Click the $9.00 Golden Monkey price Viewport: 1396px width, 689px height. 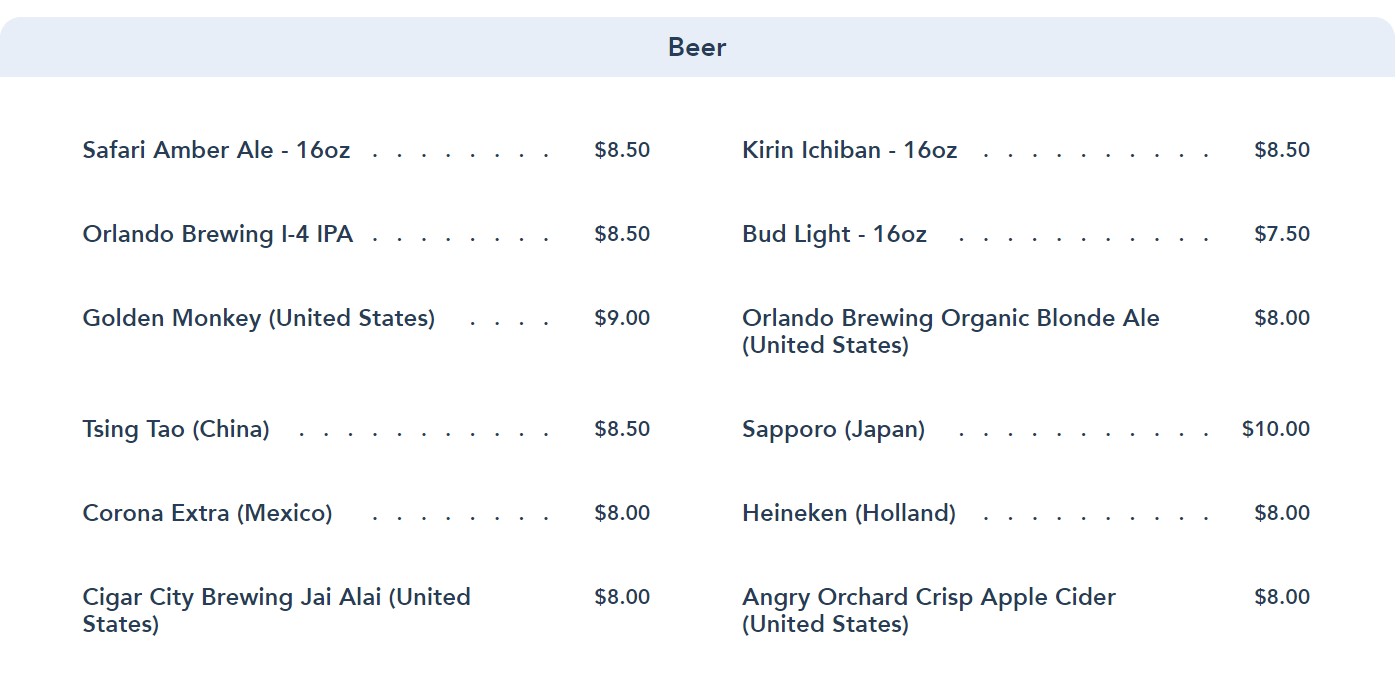622,318
